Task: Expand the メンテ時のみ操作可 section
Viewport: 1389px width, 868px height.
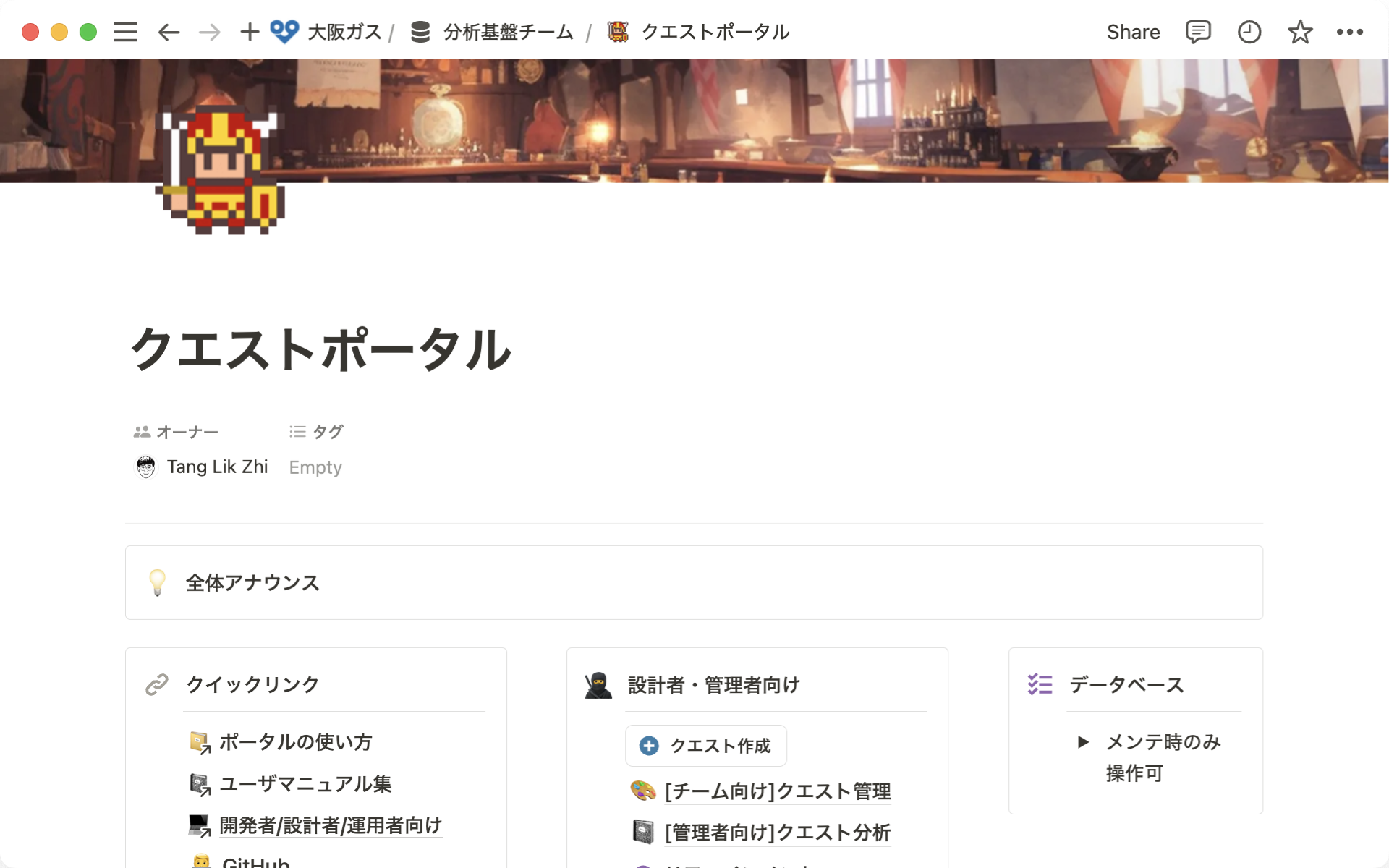Action: coord(1084,742)
